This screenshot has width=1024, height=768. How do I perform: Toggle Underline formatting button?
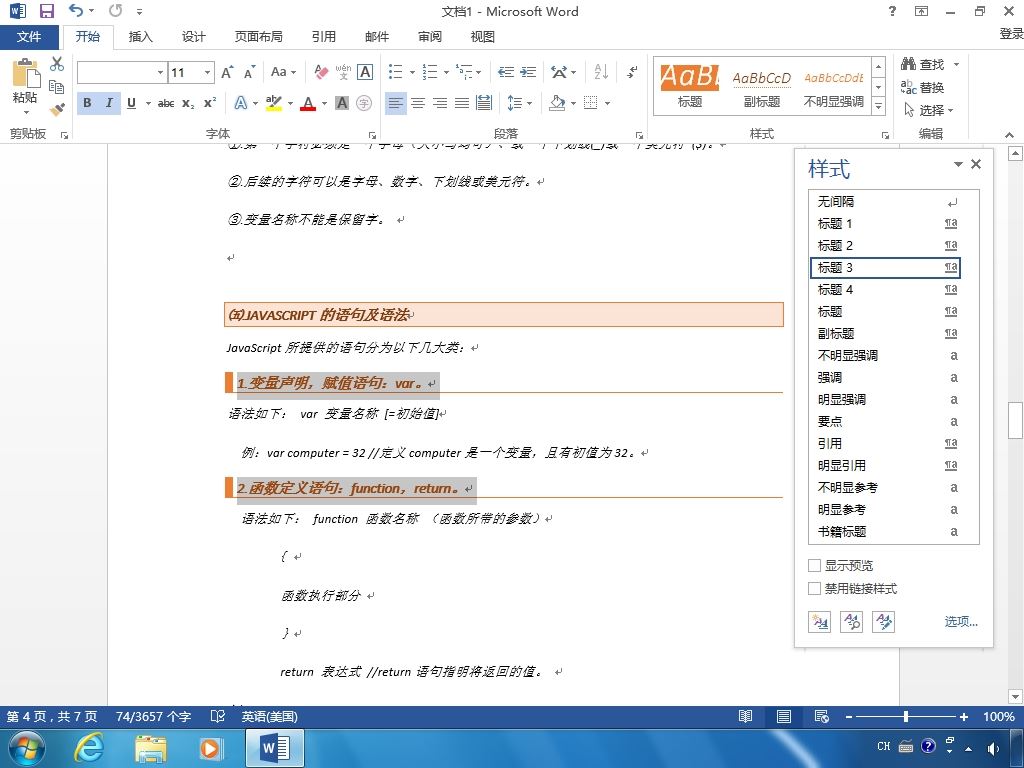[131, 103]
